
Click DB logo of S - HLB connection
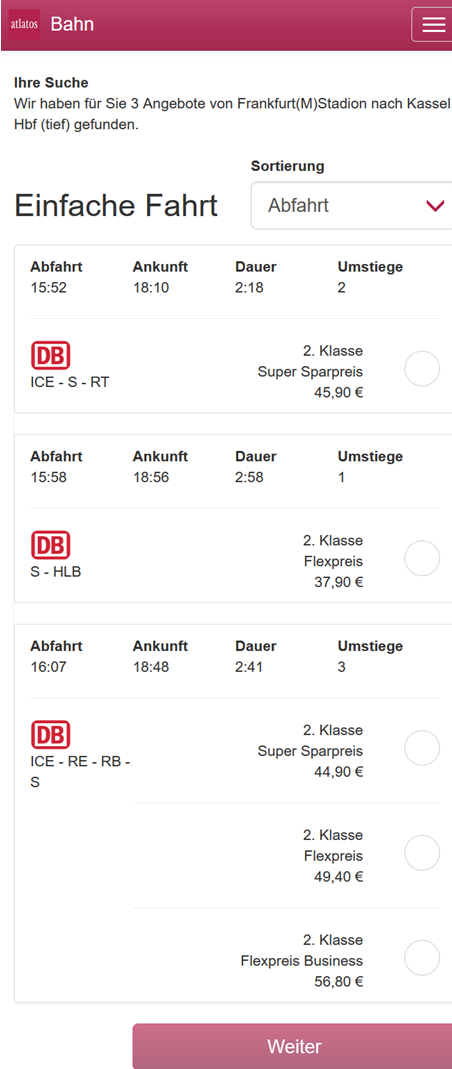coord(50,545)
